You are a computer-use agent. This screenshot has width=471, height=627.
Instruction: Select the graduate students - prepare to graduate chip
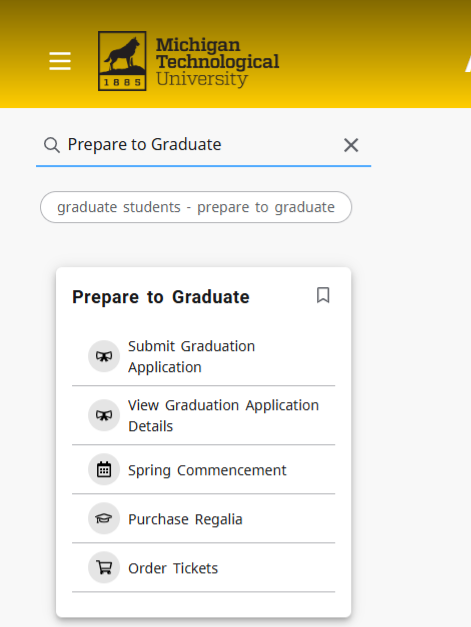196,207
